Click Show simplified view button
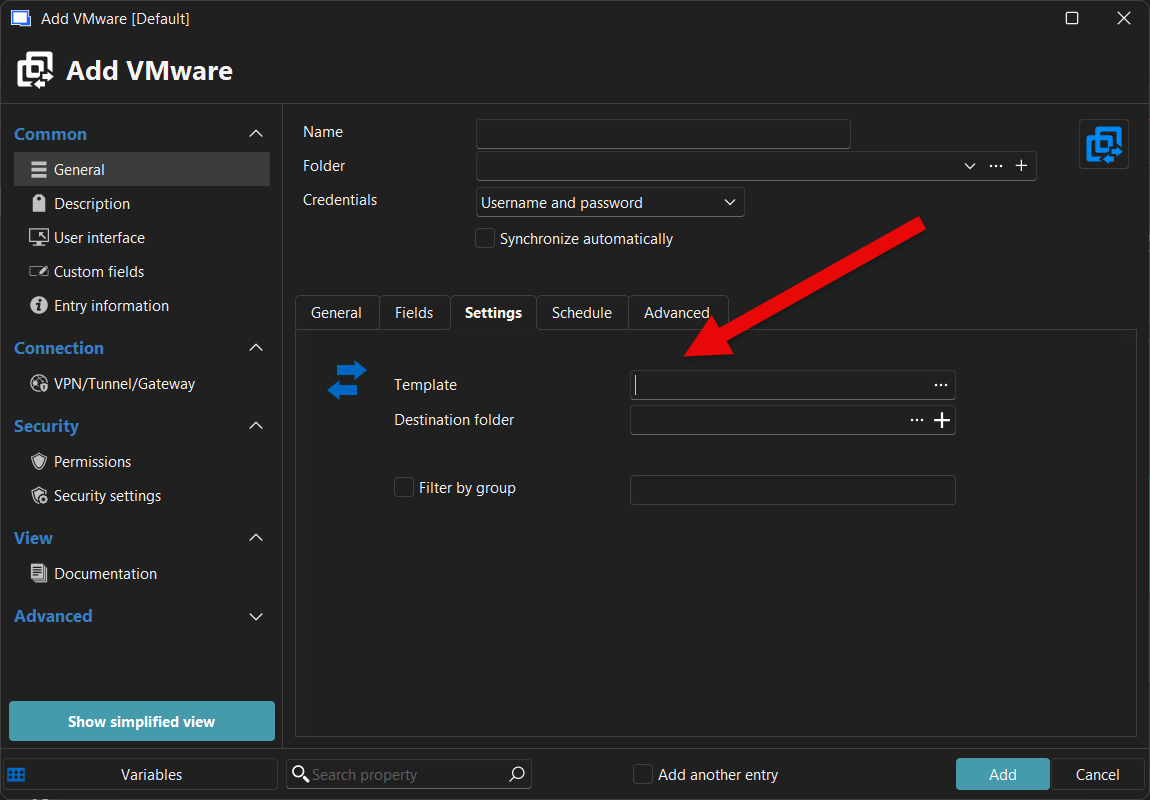1150x800 pixels. tap(142, 722)
